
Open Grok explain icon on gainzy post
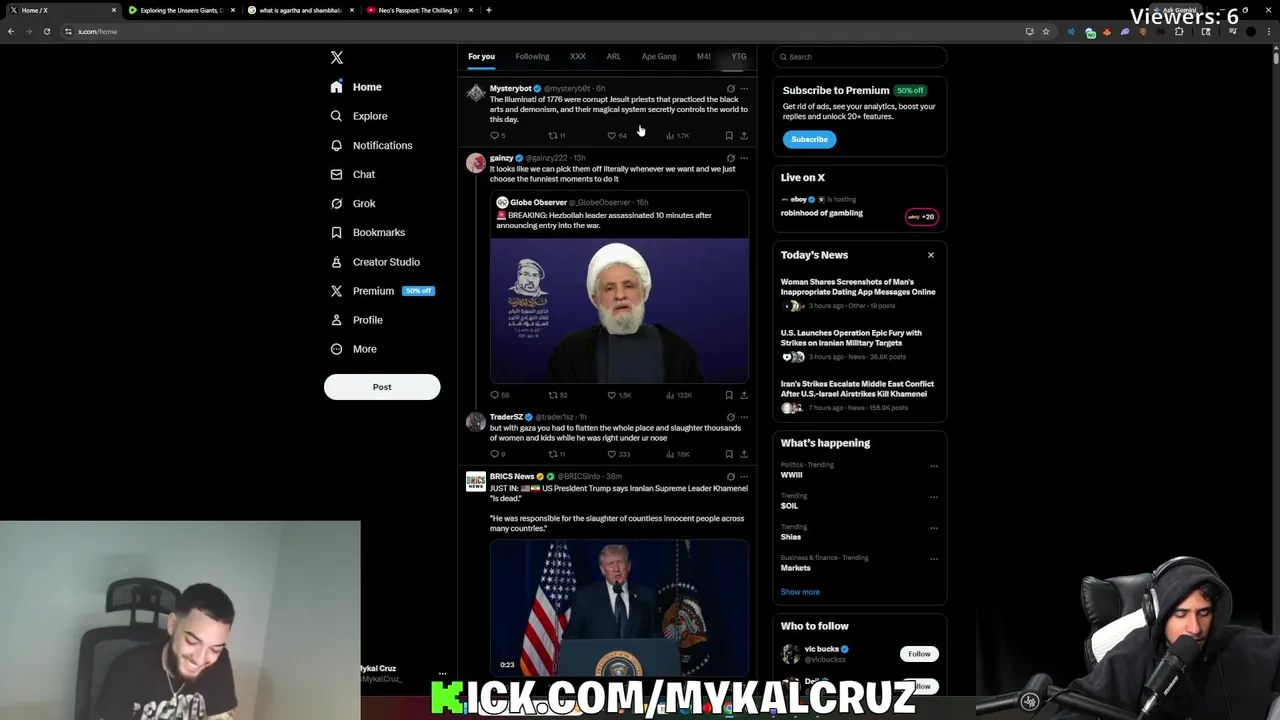730,158
